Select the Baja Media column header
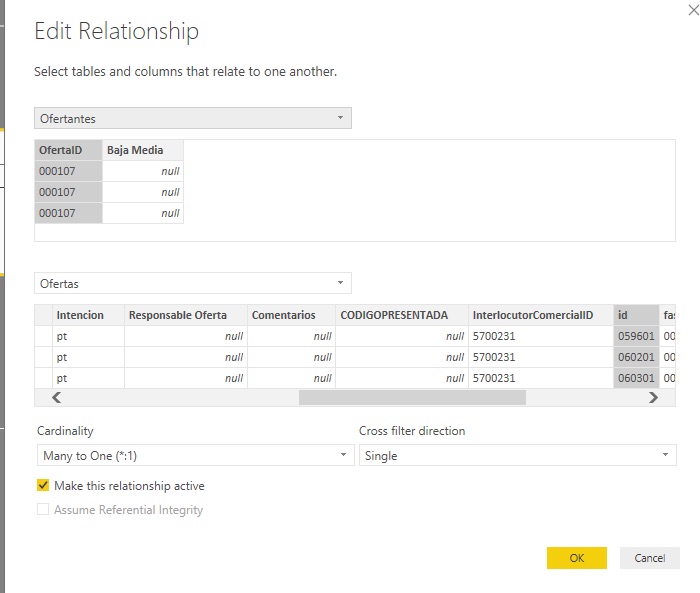This screenshot has width=700, height=593. pos(143,150)
